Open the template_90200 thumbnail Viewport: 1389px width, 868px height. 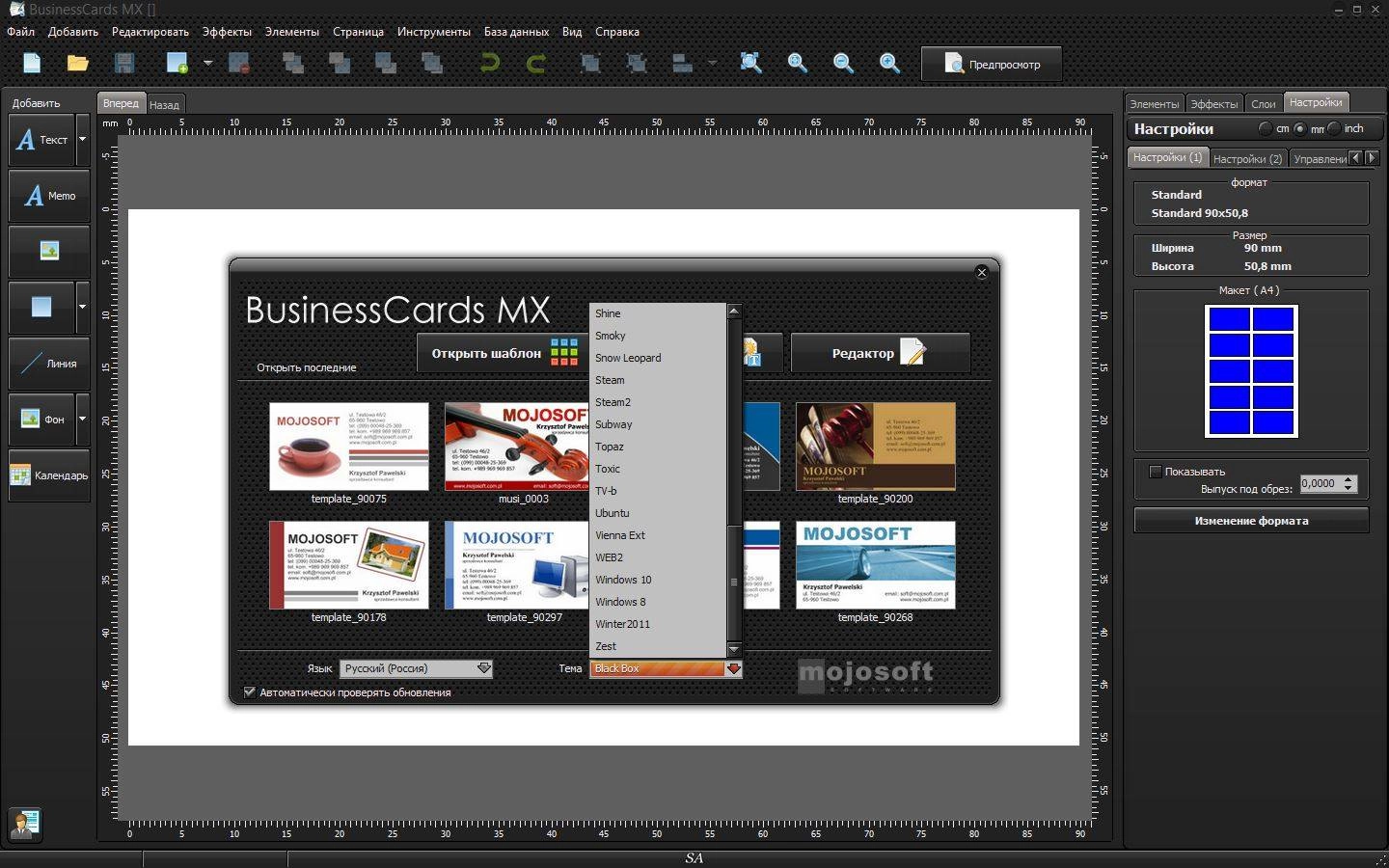875,448
